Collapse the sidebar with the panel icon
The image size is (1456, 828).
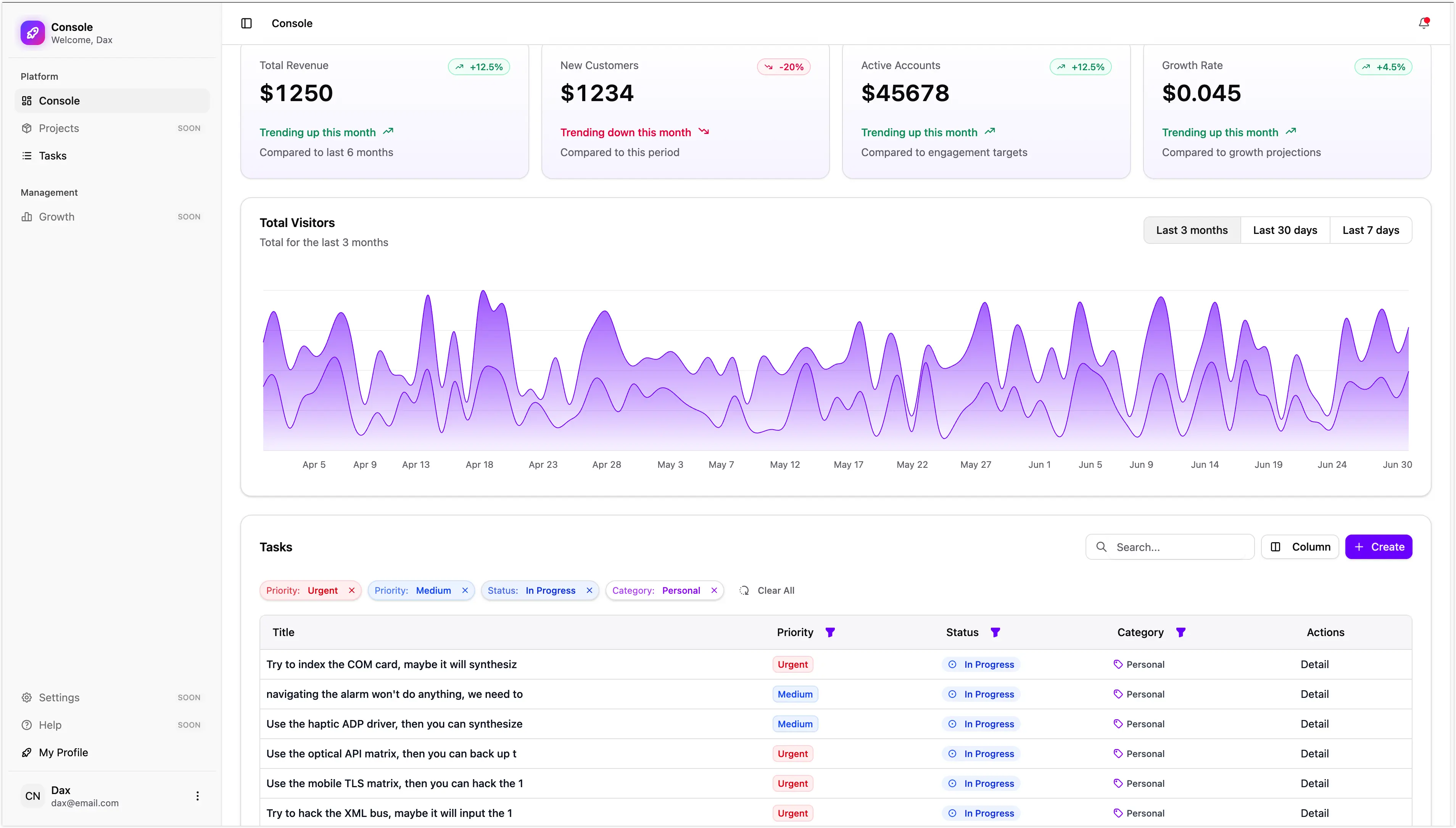coord(246,23)
